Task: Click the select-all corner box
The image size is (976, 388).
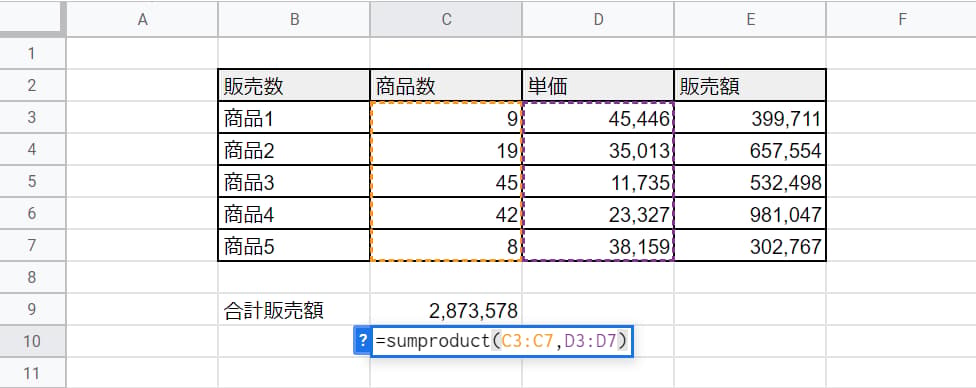Action: pyautogui.click(x=32, y=19)
